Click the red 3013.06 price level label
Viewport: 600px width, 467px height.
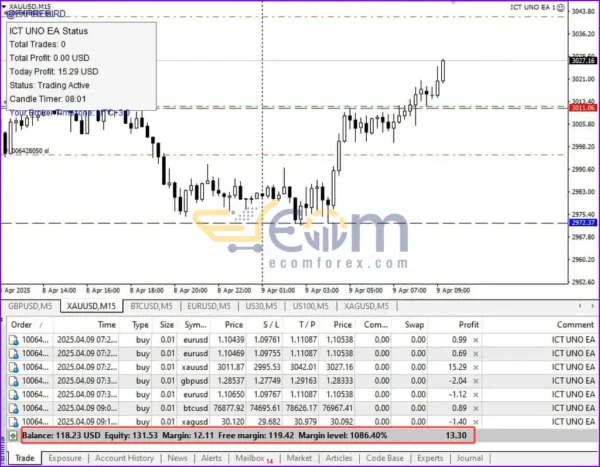click(582, 106)
